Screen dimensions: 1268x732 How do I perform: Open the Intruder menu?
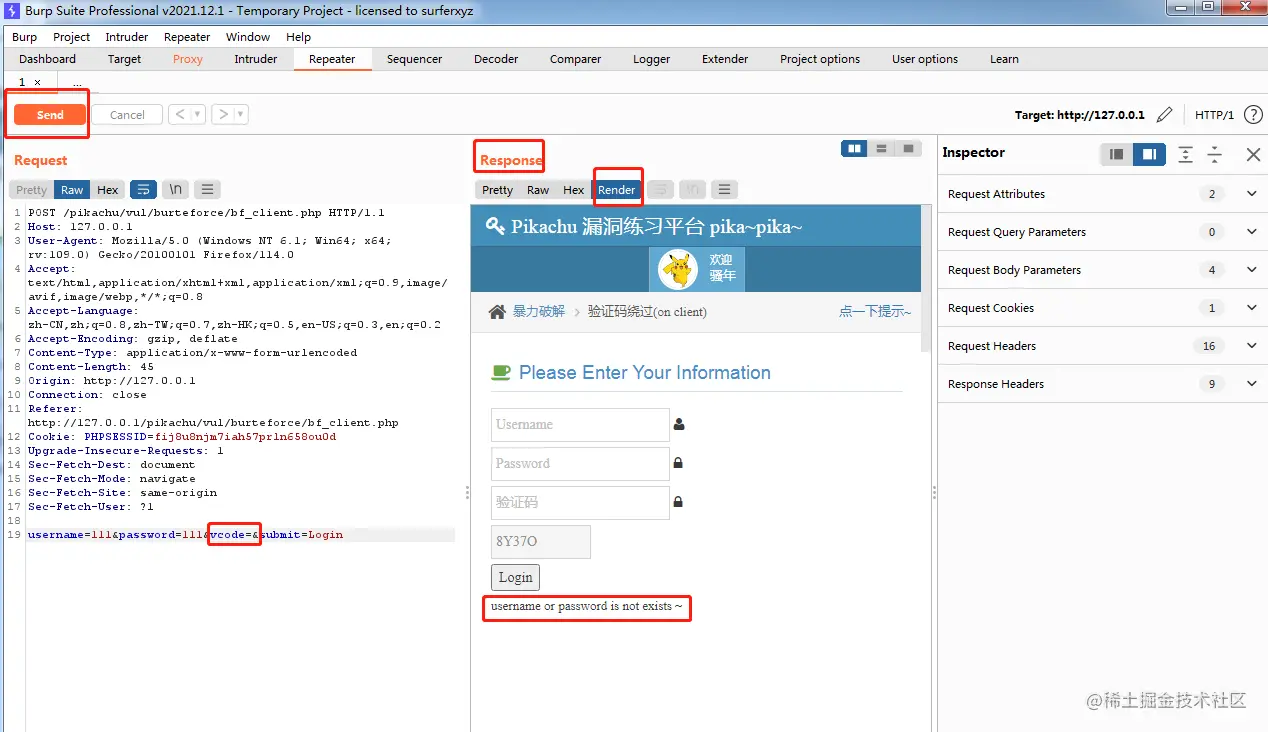[x=127, y=37]
